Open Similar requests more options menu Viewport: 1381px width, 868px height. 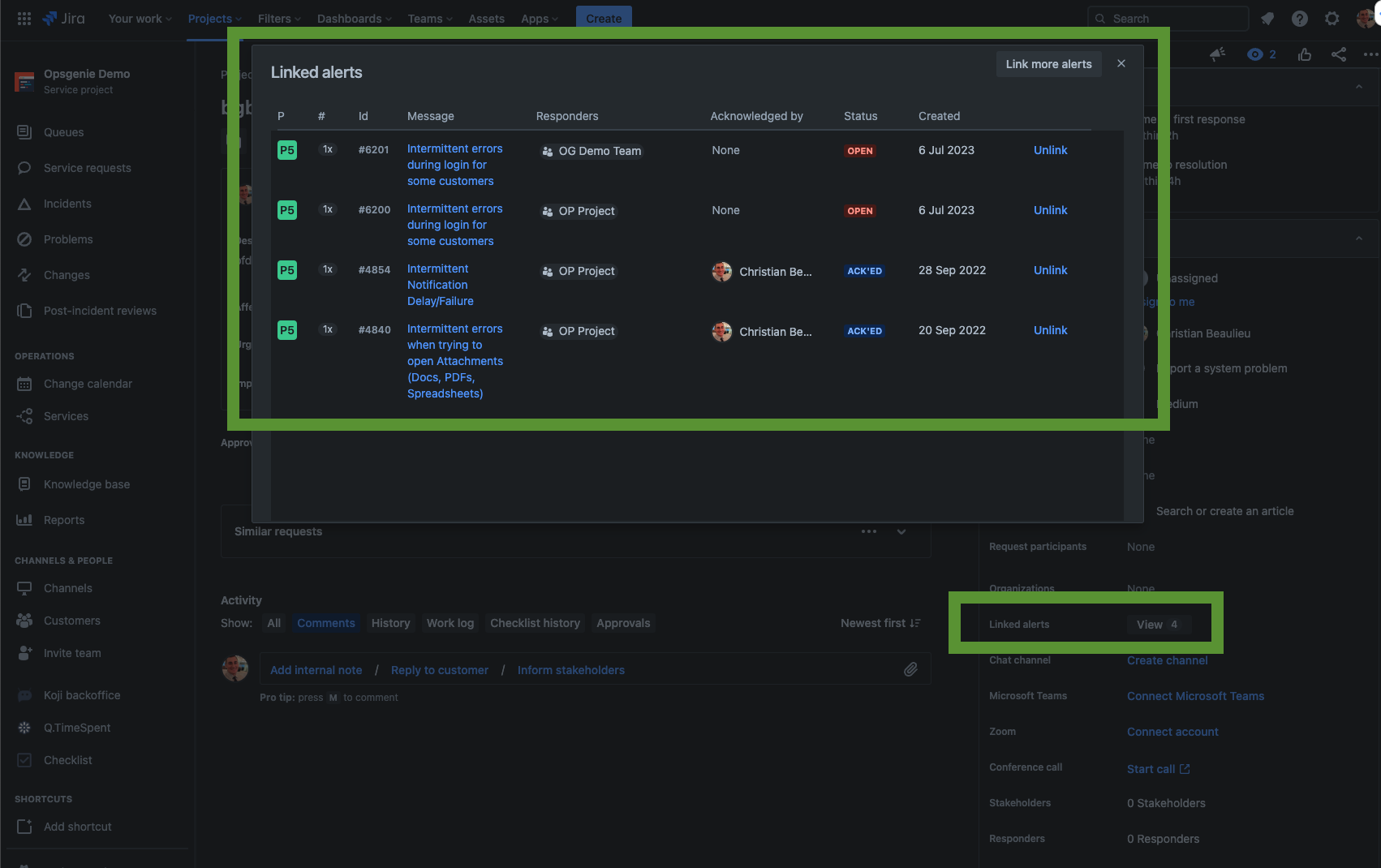pyautogui.click(x=869, y=532)
